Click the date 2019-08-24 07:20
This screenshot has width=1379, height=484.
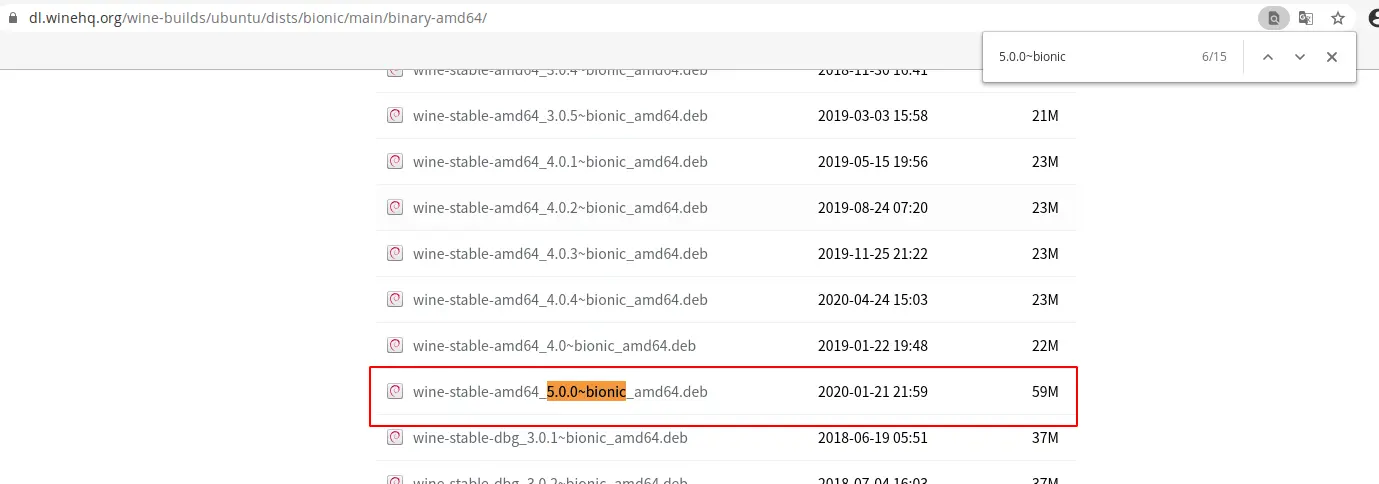pyautogui.click(x=873, y=207)
